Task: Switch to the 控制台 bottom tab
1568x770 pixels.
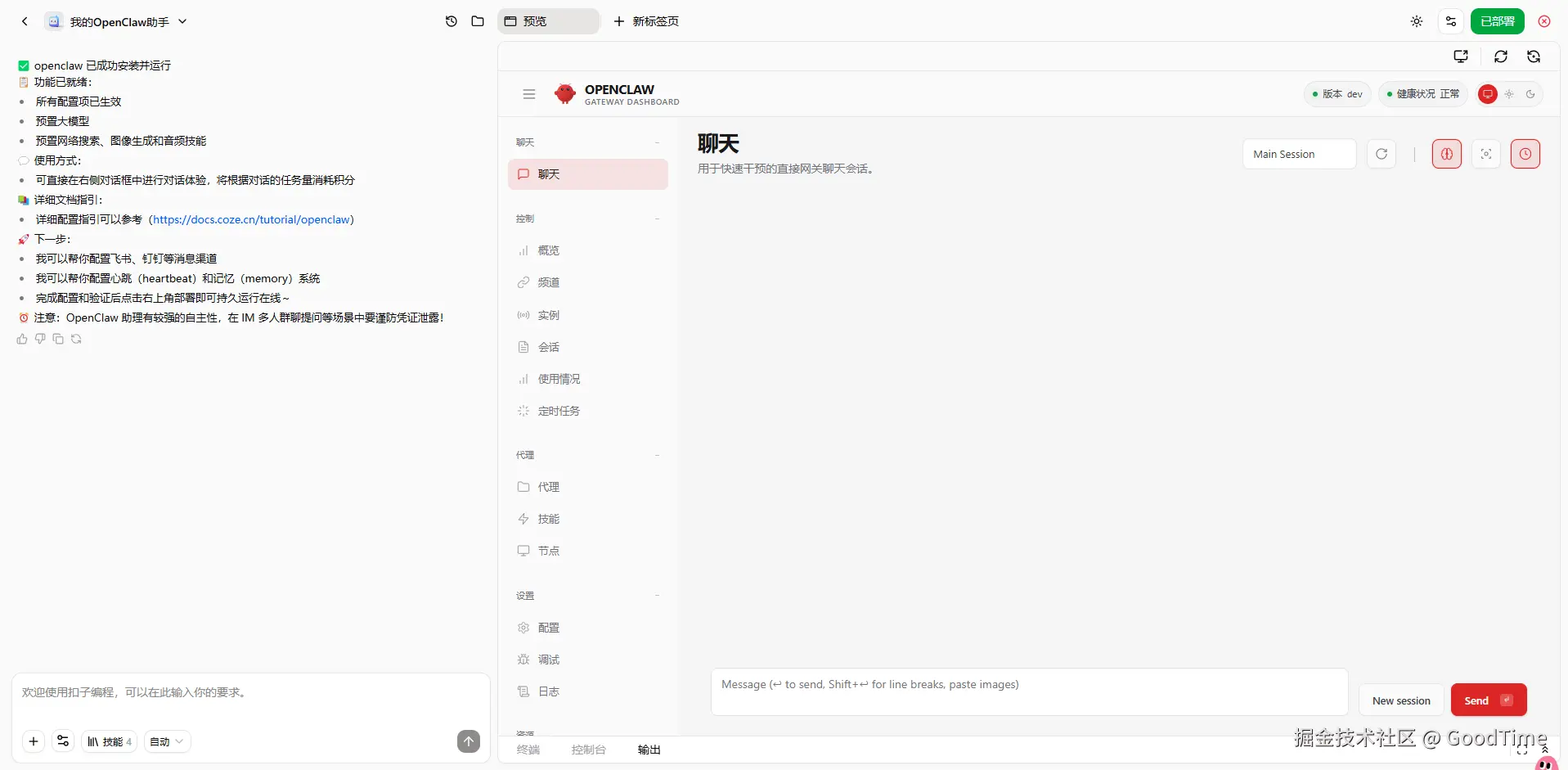Action: [589, 750]
